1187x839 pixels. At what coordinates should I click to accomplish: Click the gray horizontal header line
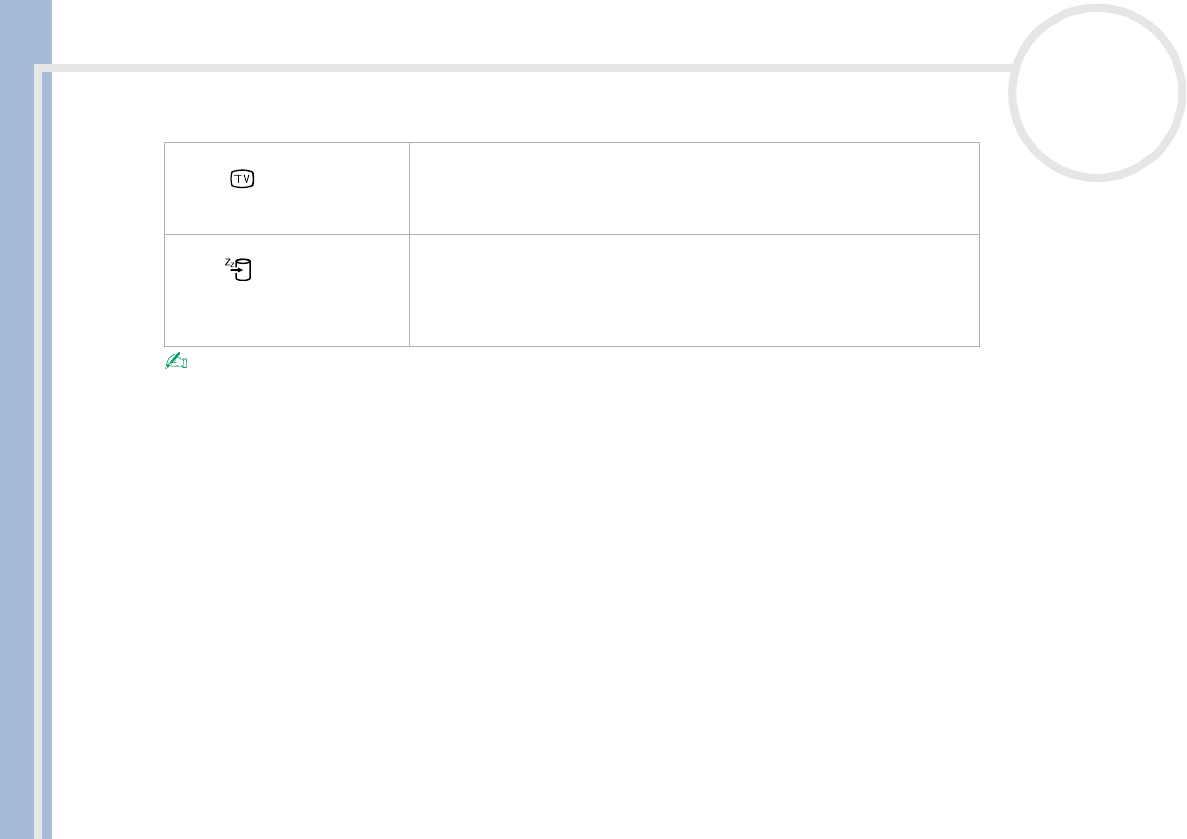click(x=530, y=68)
